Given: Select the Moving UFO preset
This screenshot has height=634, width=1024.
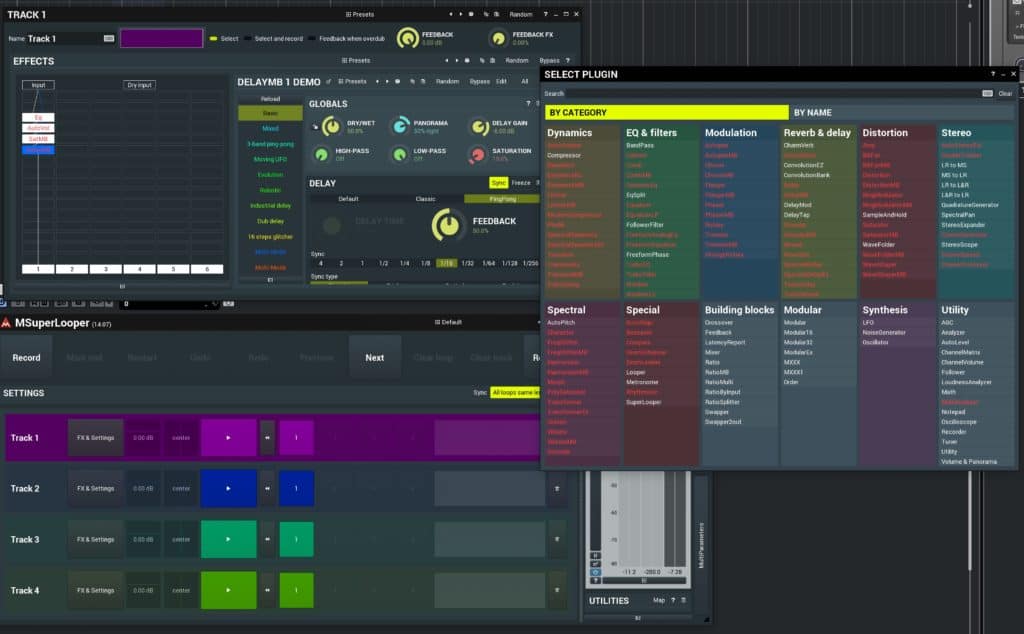Looking at the screenshot, I should (270, 159).
